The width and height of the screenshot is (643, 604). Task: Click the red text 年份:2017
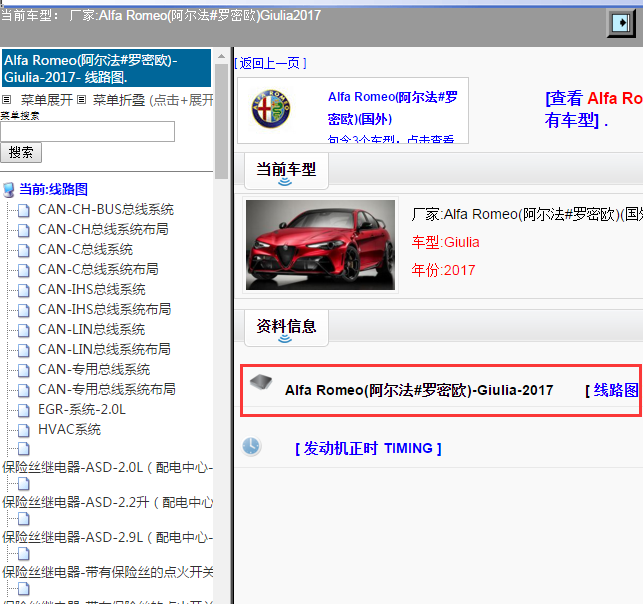443,270
